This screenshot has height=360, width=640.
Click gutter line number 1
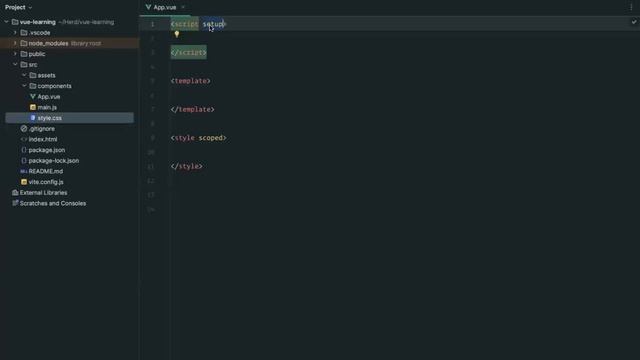pyautogui.click(x=153, y=24)
